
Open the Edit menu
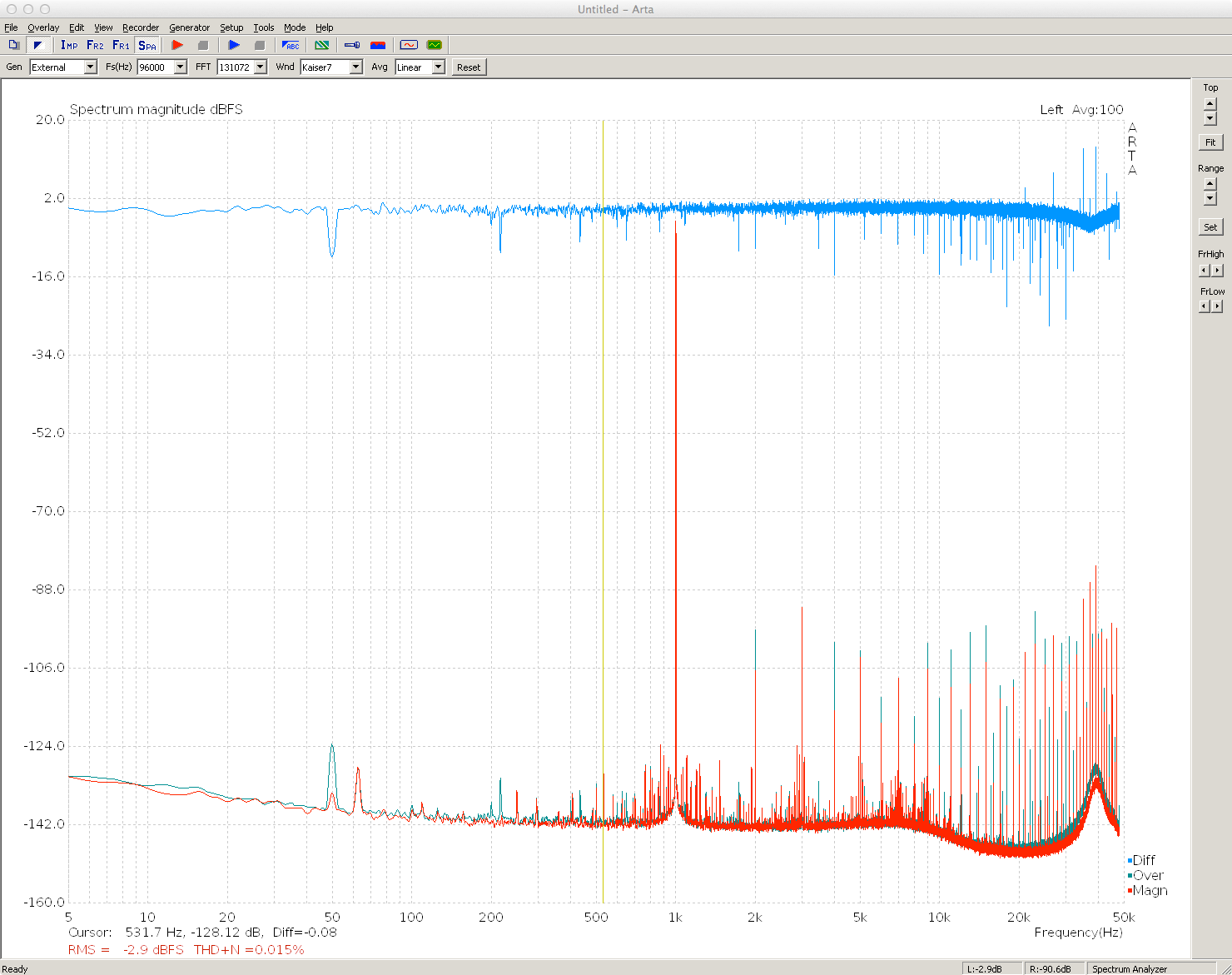[x=77, y=27]
